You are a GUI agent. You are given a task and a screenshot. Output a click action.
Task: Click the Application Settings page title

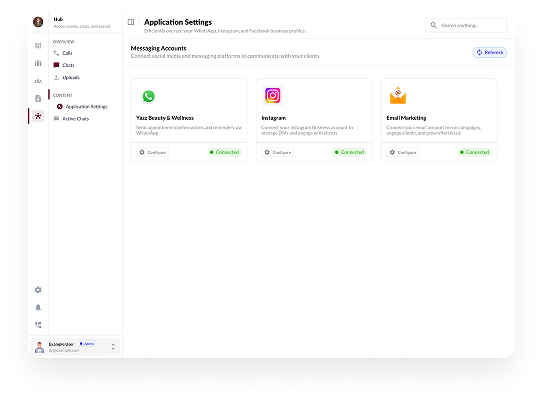click(178, 22)
